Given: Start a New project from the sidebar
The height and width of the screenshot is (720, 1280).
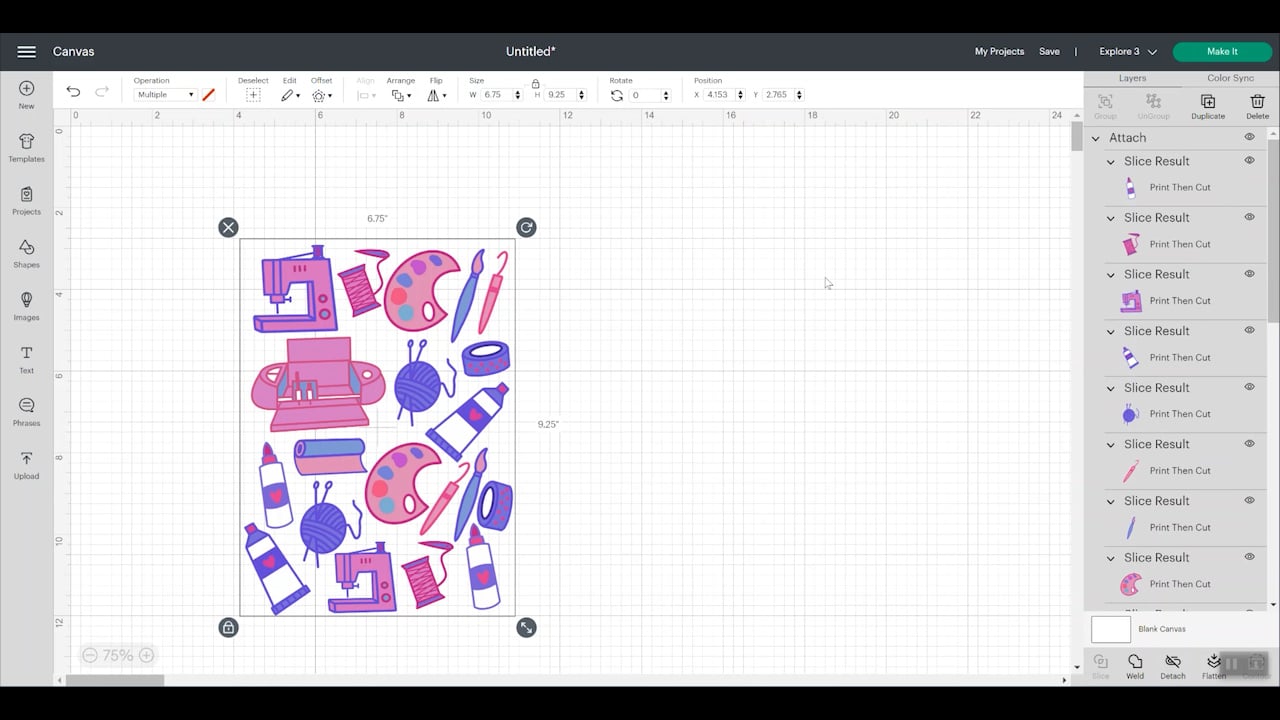Looking at the screenshot, I should coord(26,95).
